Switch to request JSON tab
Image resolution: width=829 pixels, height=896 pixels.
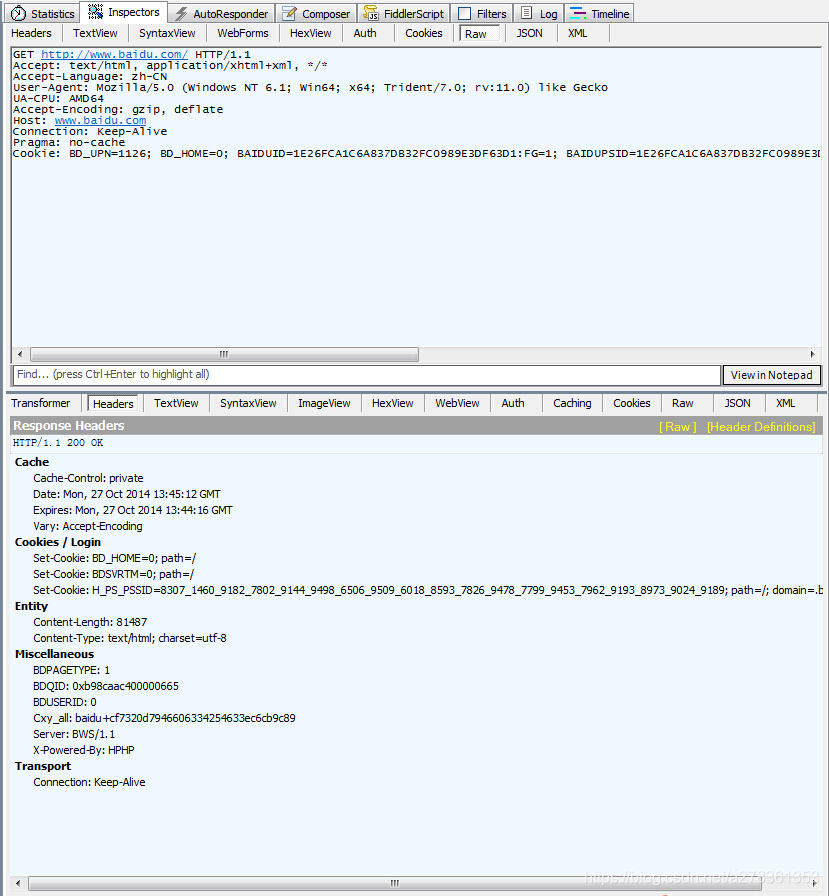[530, 33]
